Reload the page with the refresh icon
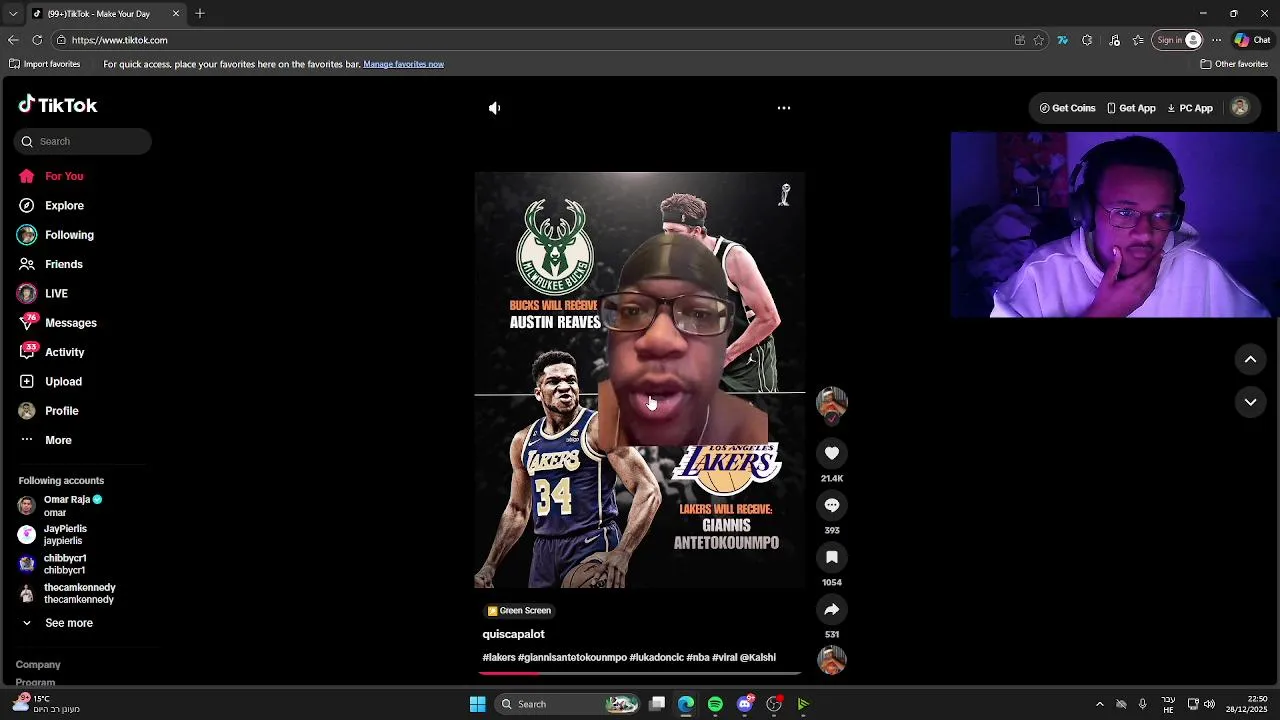This screenshot has height=720, width=1280. click(37, 40)
